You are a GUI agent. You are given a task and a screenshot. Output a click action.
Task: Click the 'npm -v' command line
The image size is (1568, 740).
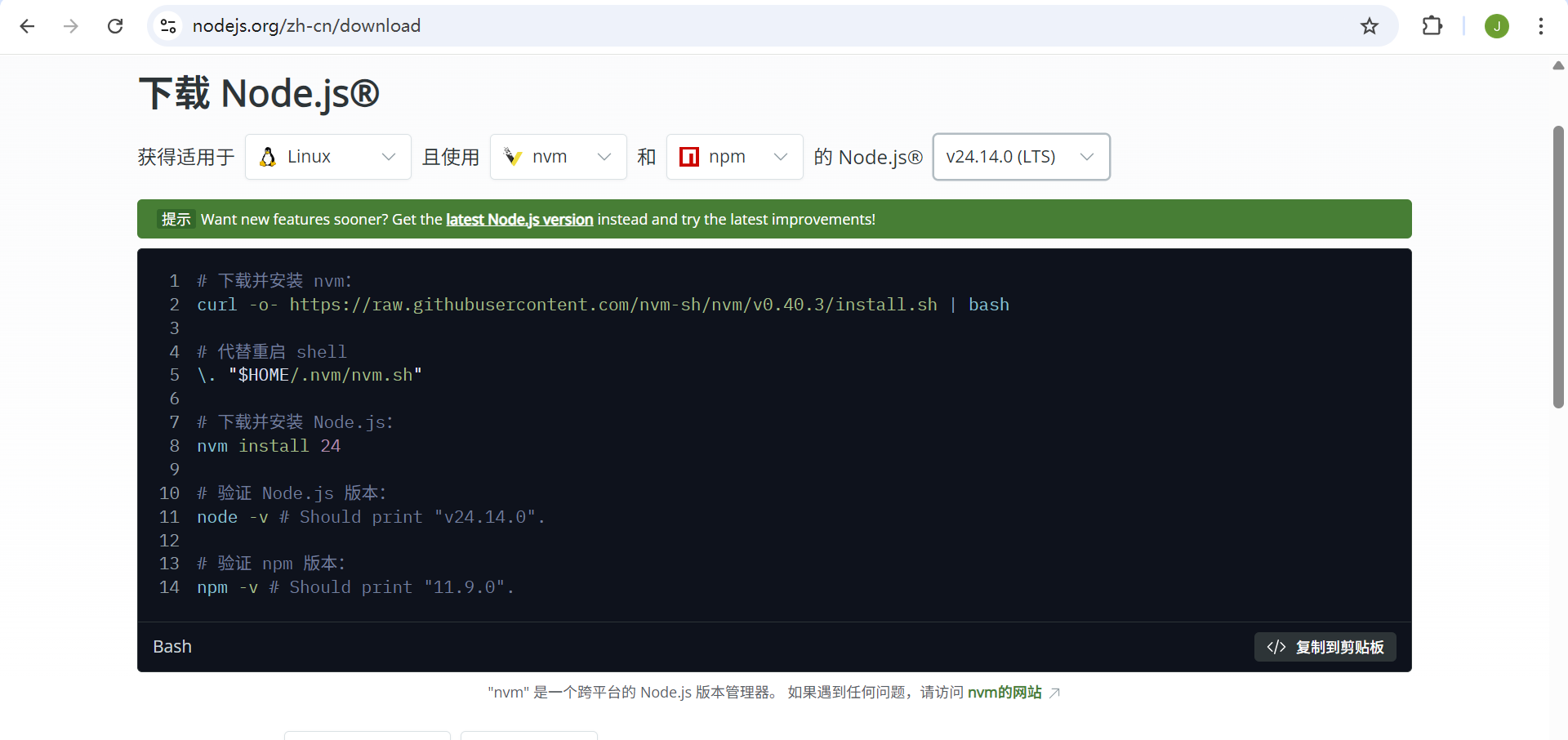(x=355, y=587)
